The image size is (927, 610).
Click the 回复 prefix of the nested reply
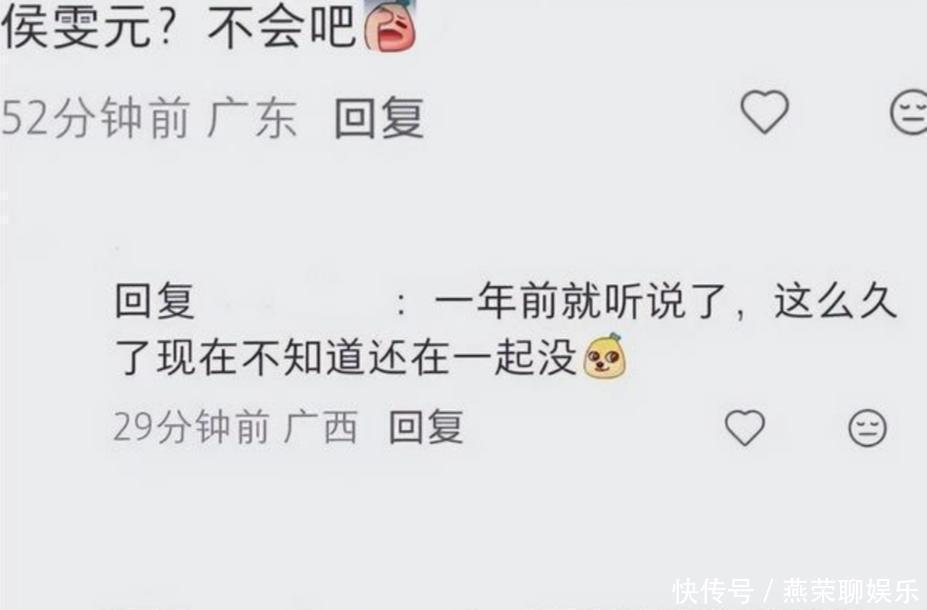click(154, 301)
